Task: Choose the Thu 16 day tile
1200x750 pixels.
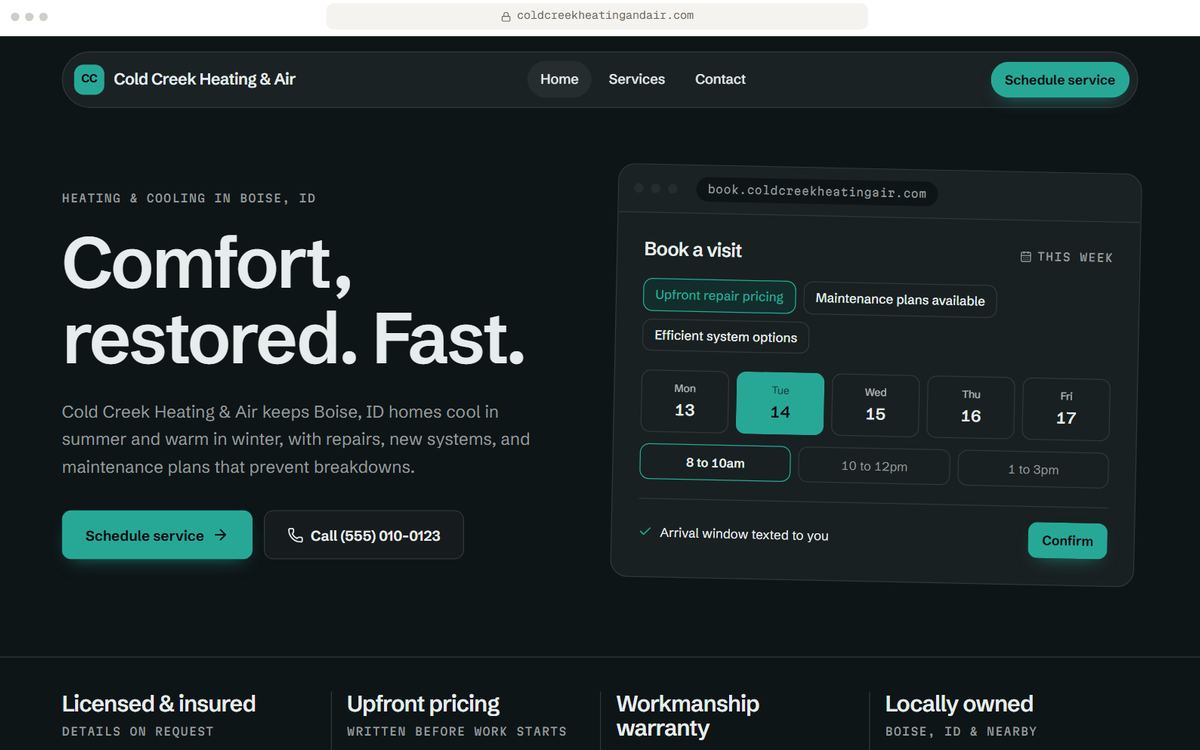Action: click(971, 408)
